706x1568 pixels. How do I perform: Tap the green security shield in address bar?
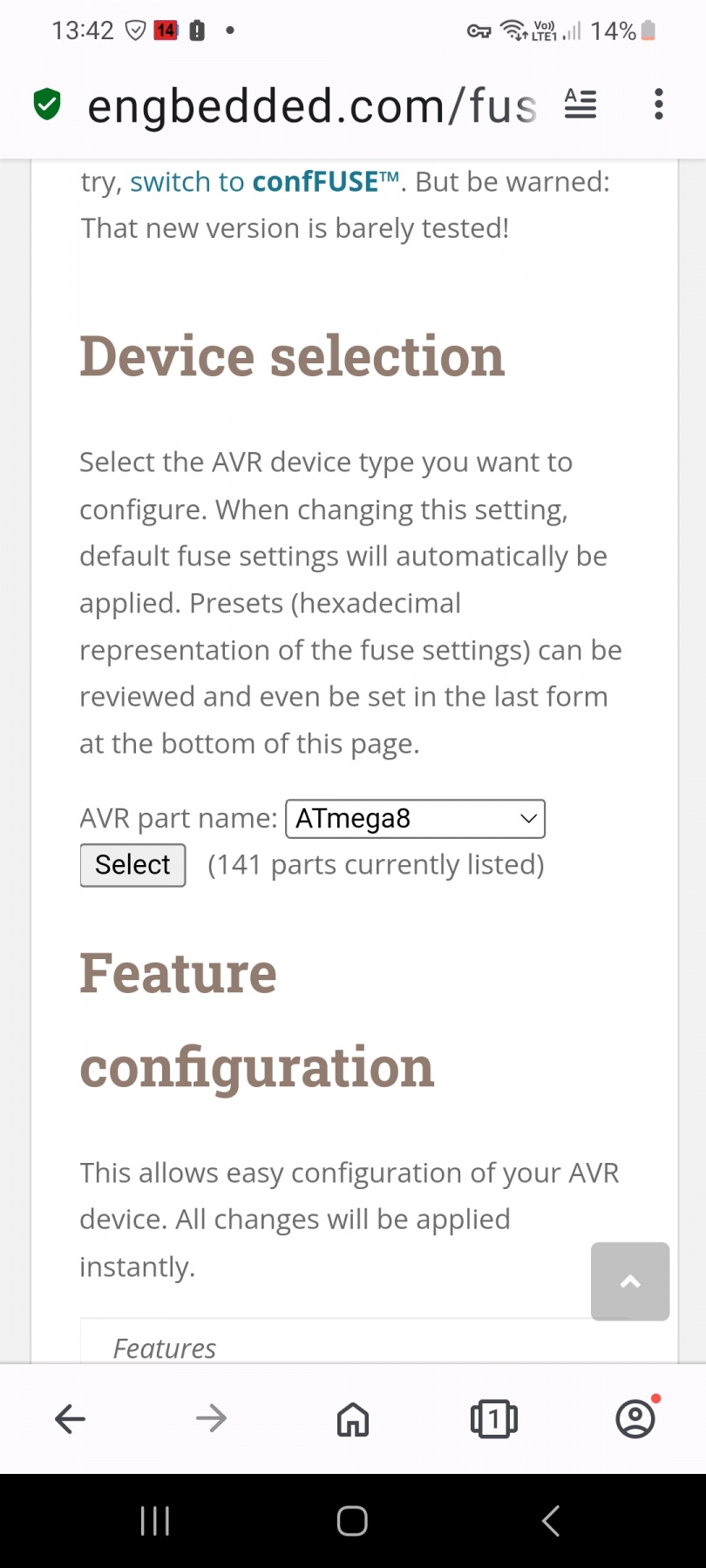click(x=47, y=105)
